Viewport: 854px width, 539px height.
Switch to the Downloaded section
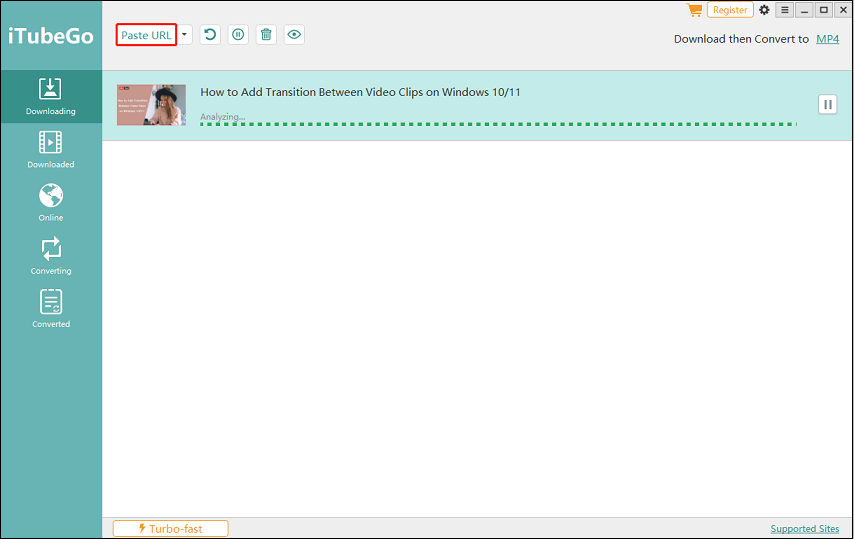(51, 150)
